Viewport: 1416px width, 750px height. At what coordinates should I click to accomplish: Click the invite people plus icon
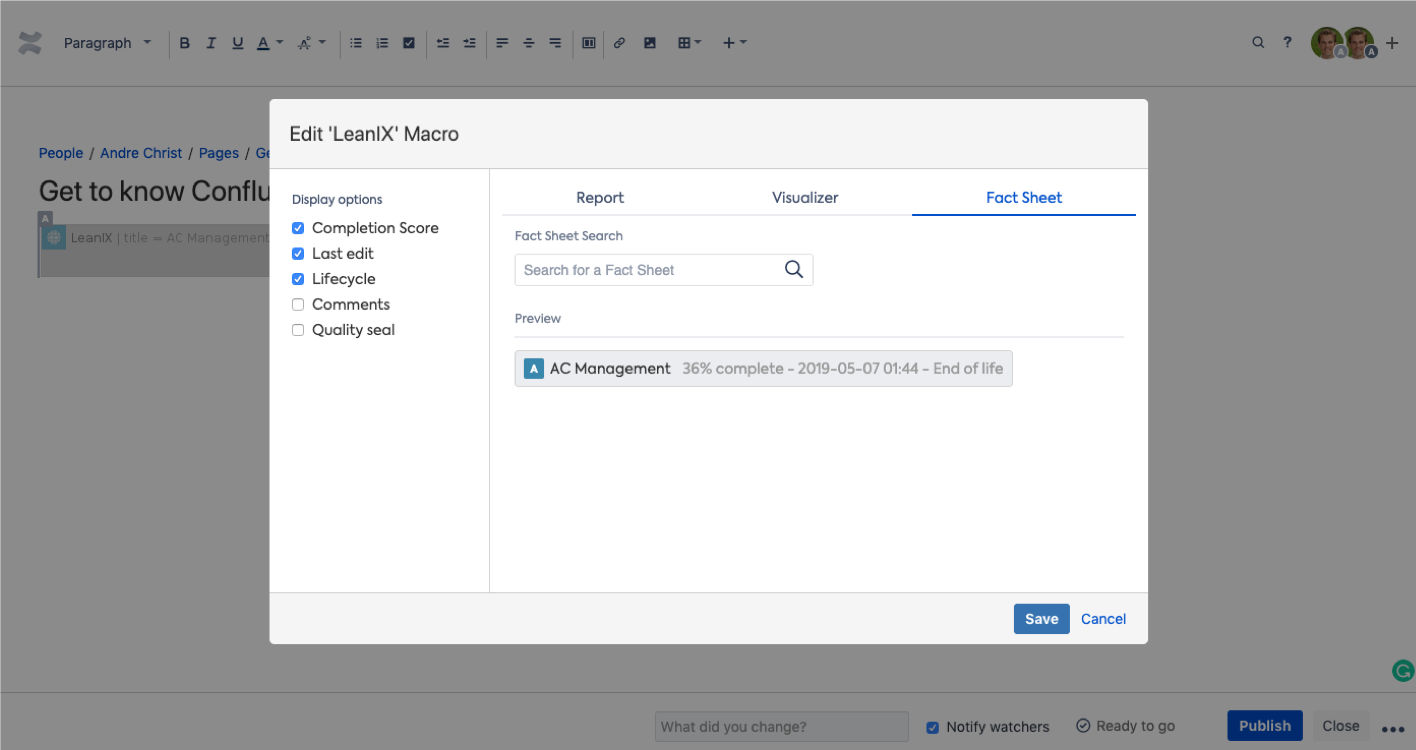tap(1392, 43)
